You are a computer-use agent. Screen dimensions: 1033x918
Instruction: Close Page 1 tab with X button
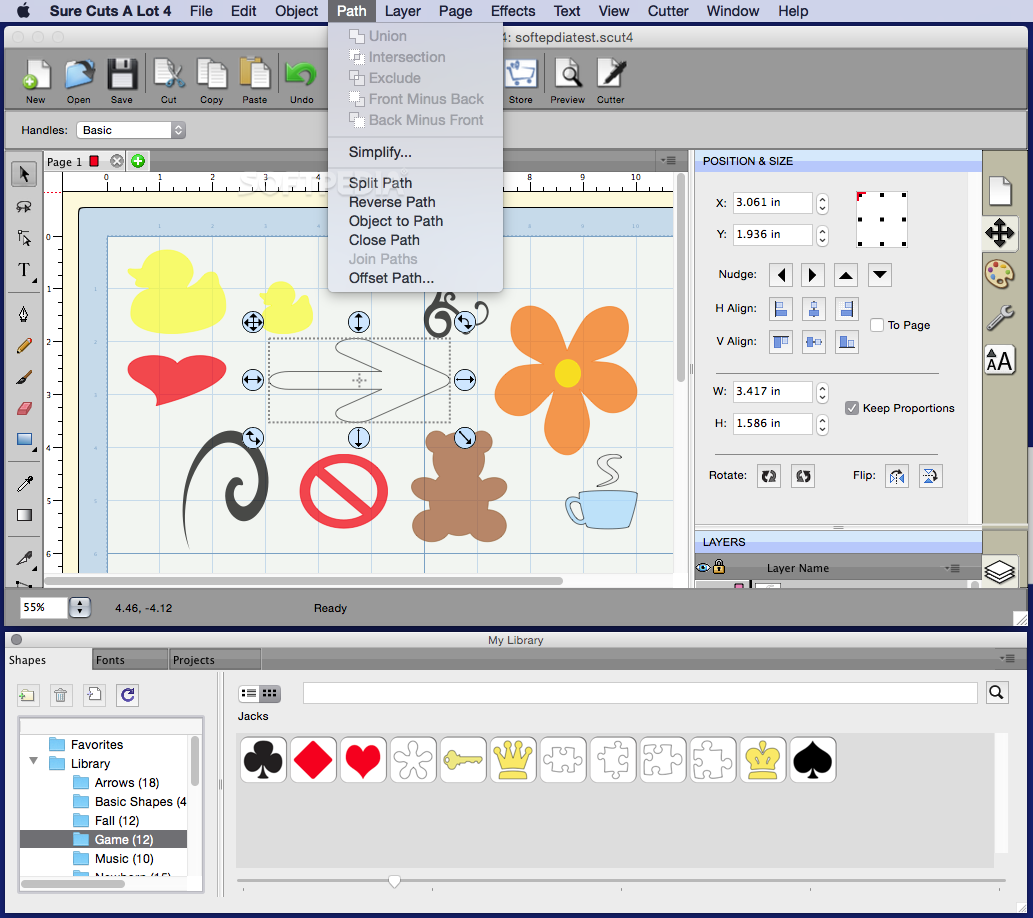117,161
